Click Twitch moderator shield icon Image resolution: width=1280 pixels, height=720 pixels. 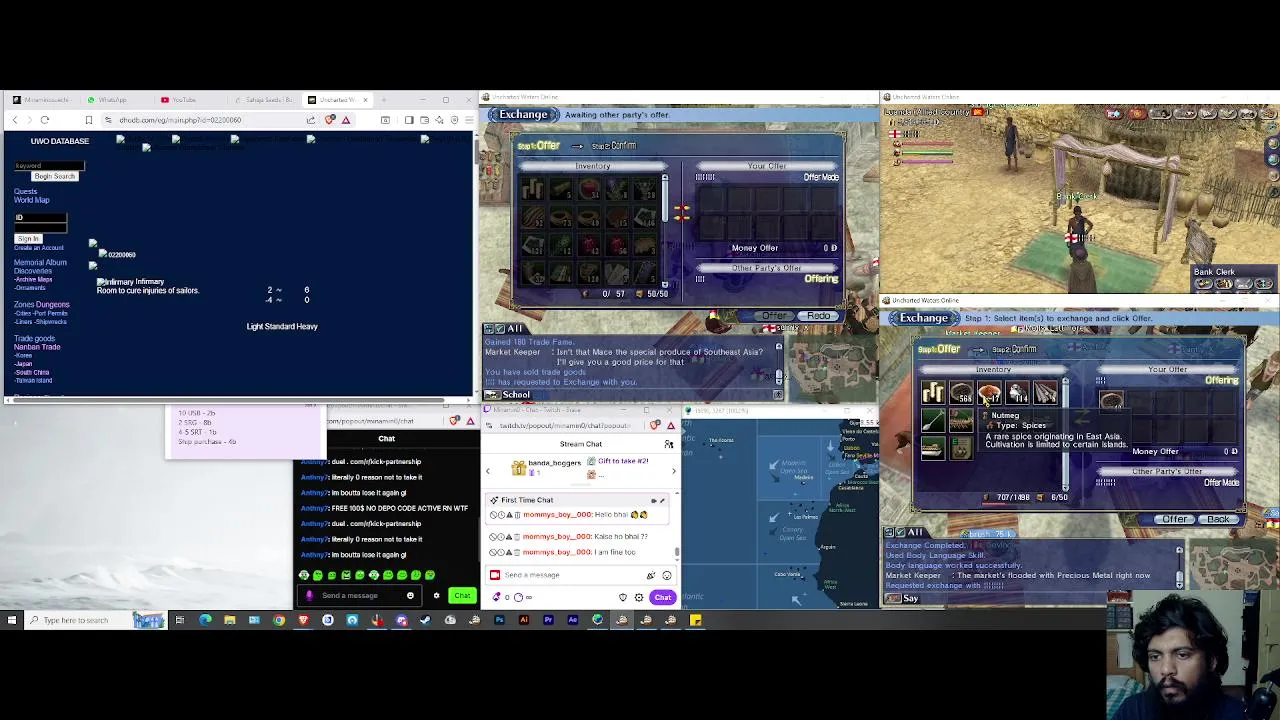pos(623,597)
